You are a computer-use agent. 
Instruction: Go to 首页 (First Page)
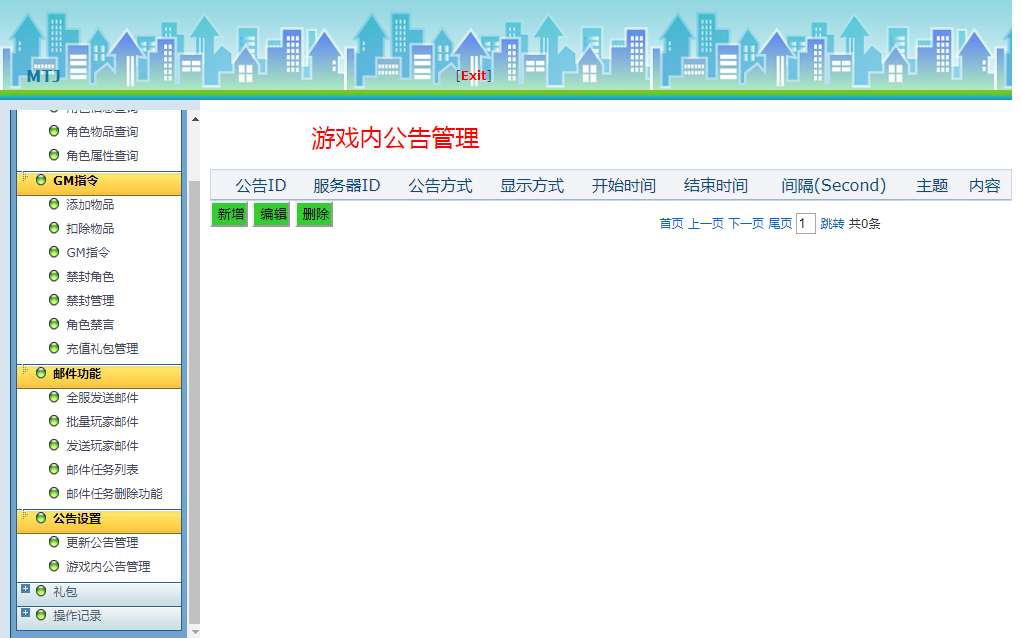tap(673, 224)
